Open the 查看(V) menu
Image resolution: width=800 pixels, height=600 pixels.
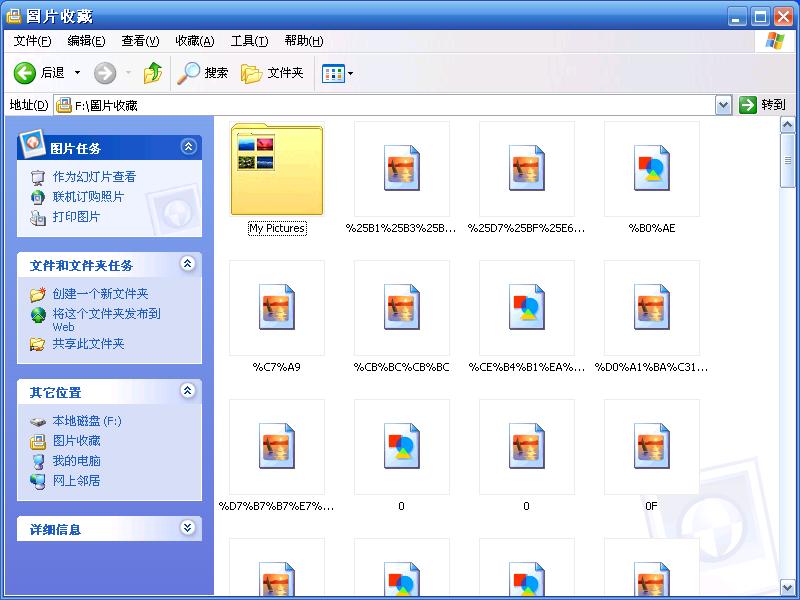pos(140,41)
